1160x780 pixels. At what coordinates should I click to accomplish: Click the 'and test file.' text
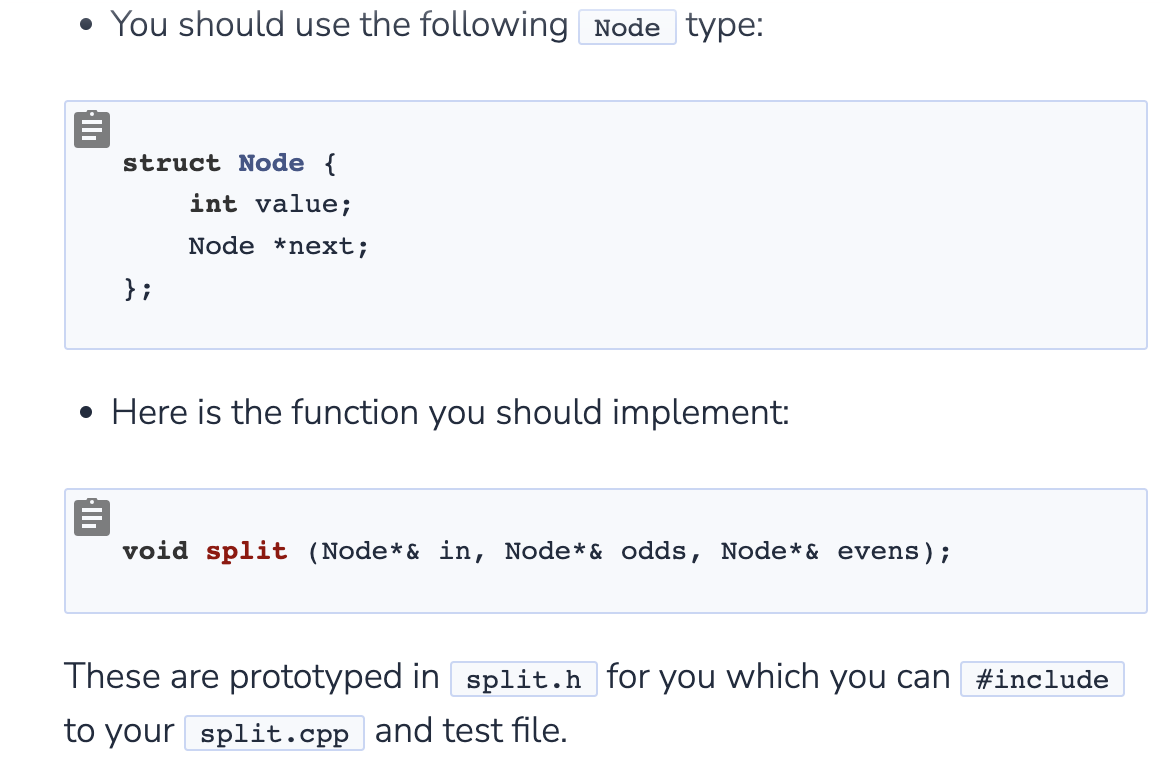[x=470, y=731]
